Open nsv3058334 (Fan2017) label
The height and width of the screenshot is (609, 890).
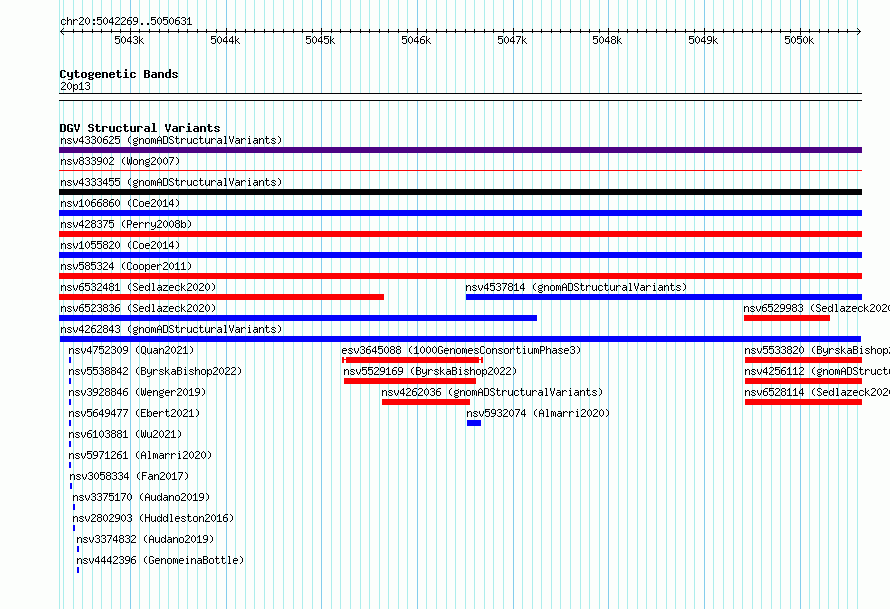click(129, 476)
